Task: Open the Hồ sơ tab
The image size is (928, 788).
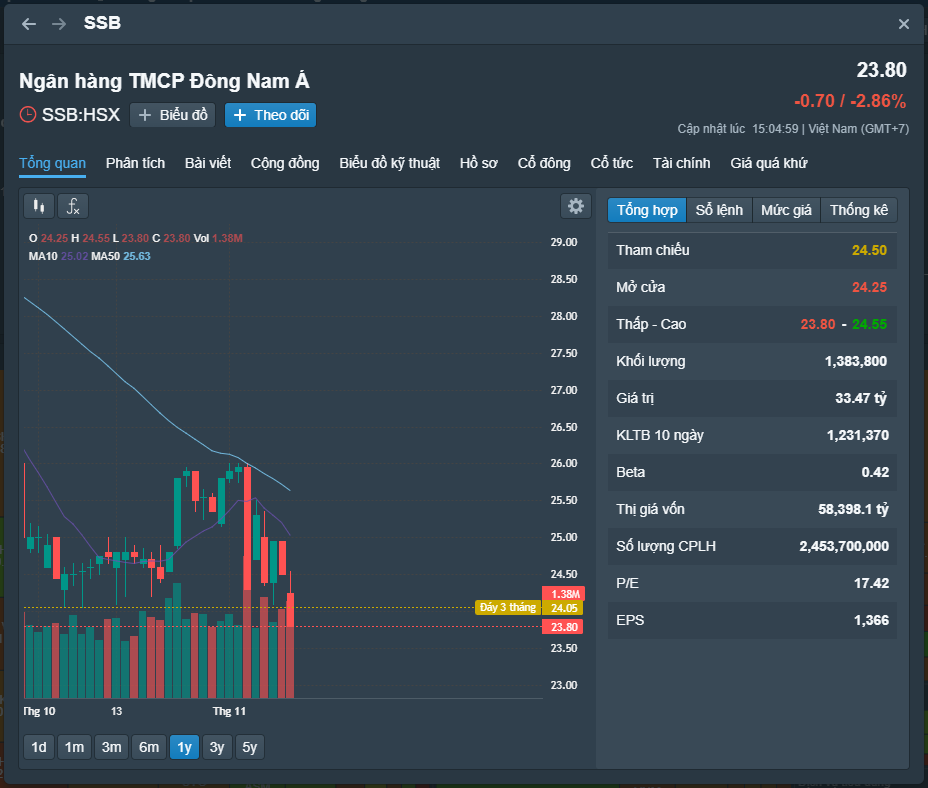Action: click(x=479, y=163)
